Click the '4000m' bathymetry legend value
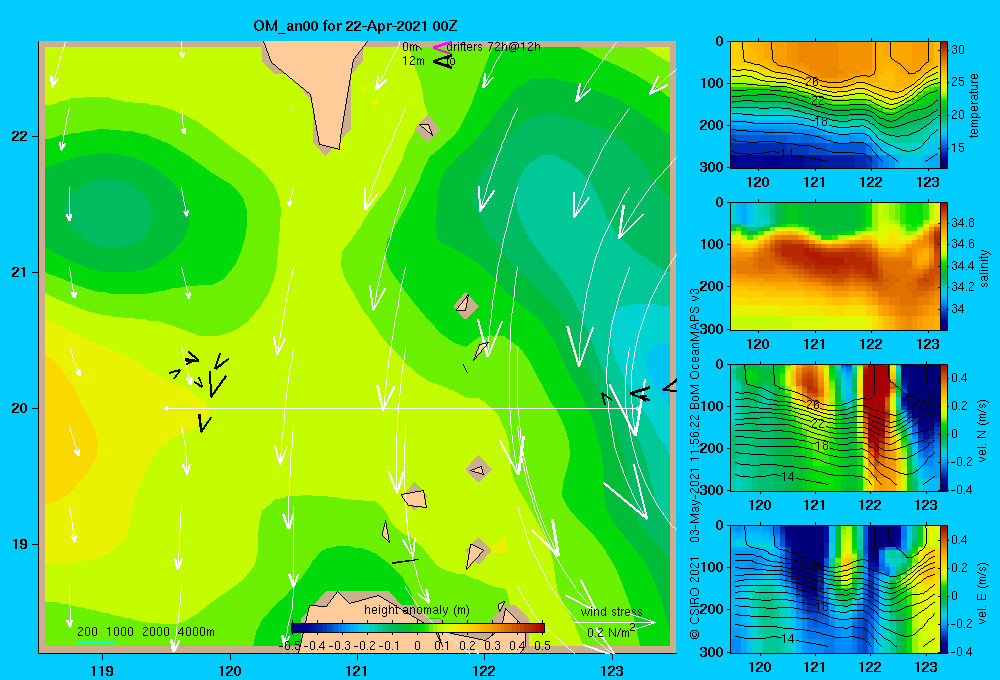Image resolution: width=1000 pixels, height=680 pixels. (196, 632)
